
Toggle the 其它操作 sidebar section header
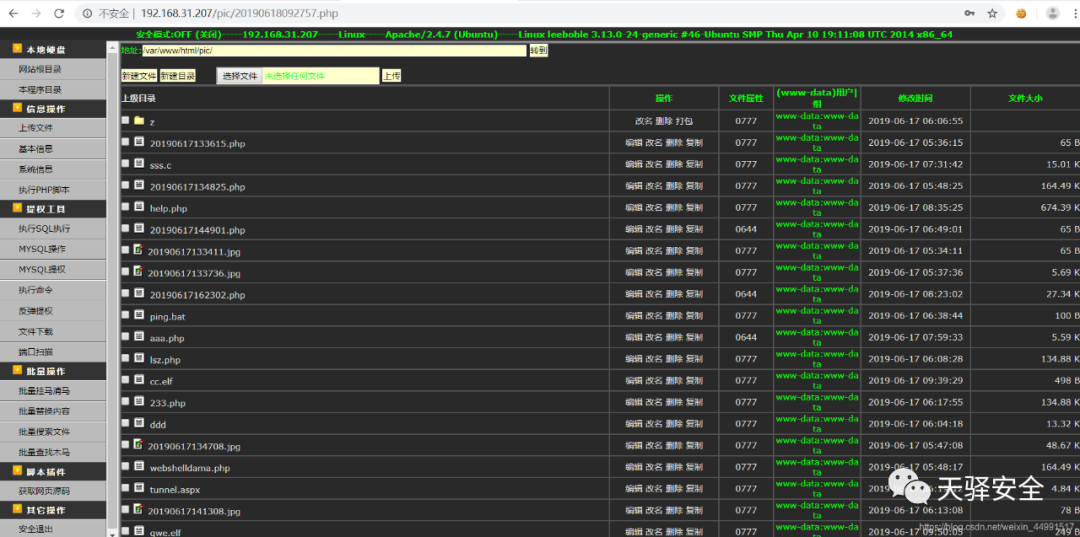click(x=53, y=510)
